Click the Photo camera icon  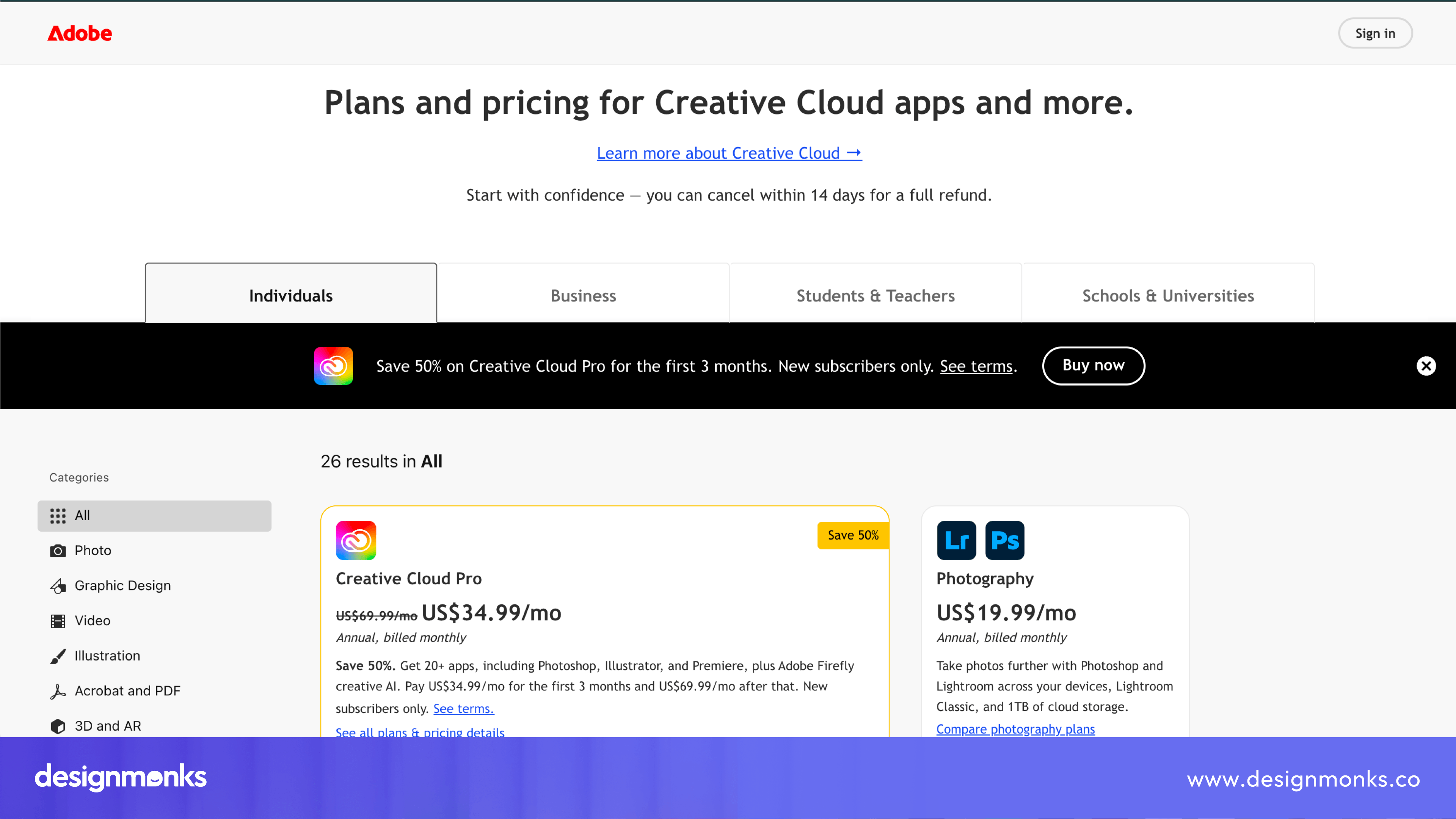click(x=58, y=551)
